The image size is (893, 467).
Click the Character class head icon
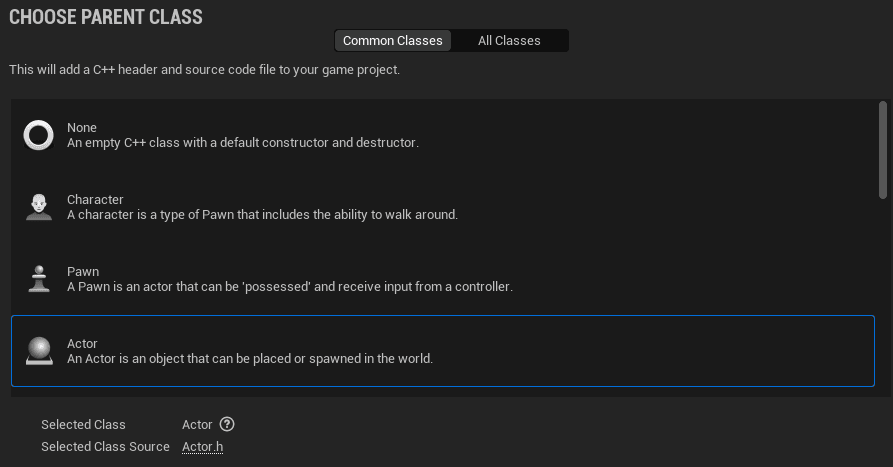(38, 207)
